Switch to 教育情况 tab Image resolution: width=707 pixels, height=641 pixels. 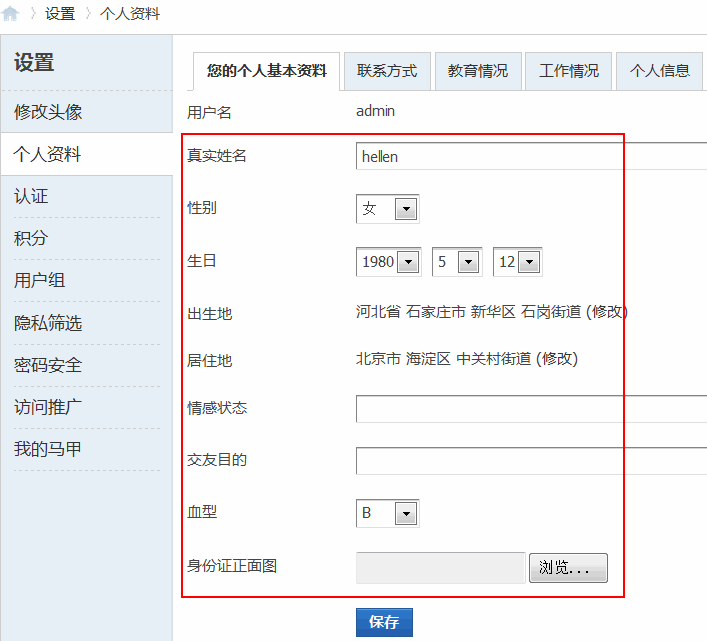478,71
